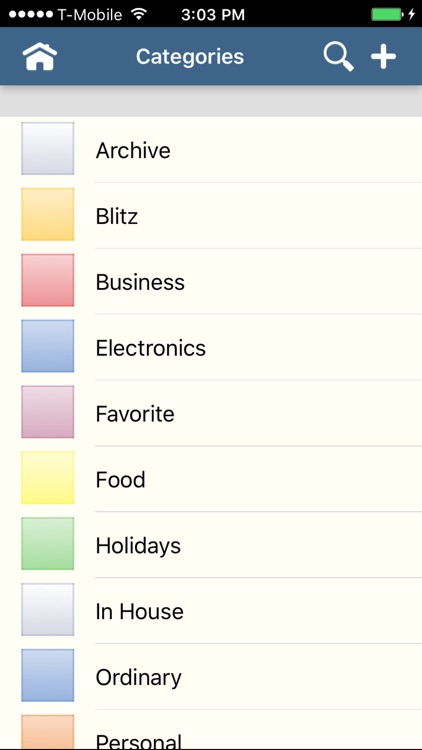Tap the Home icon in header

coord(40,56)
